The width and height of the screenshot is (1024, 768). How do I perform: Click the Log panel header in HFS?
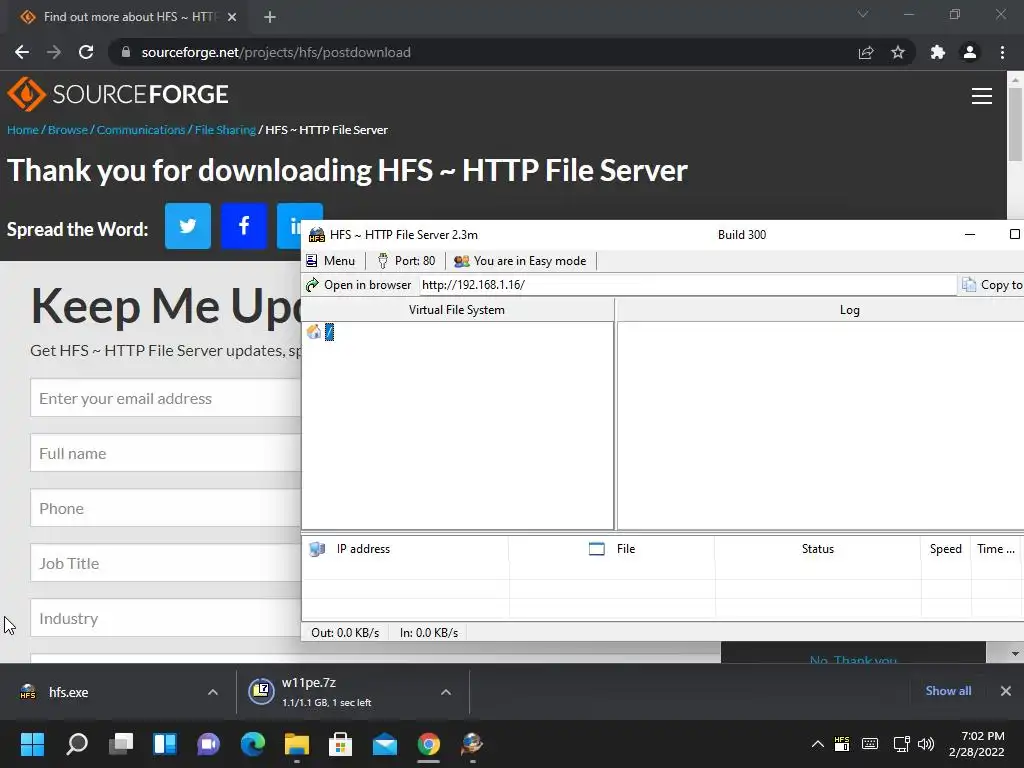tap(849, 310)
